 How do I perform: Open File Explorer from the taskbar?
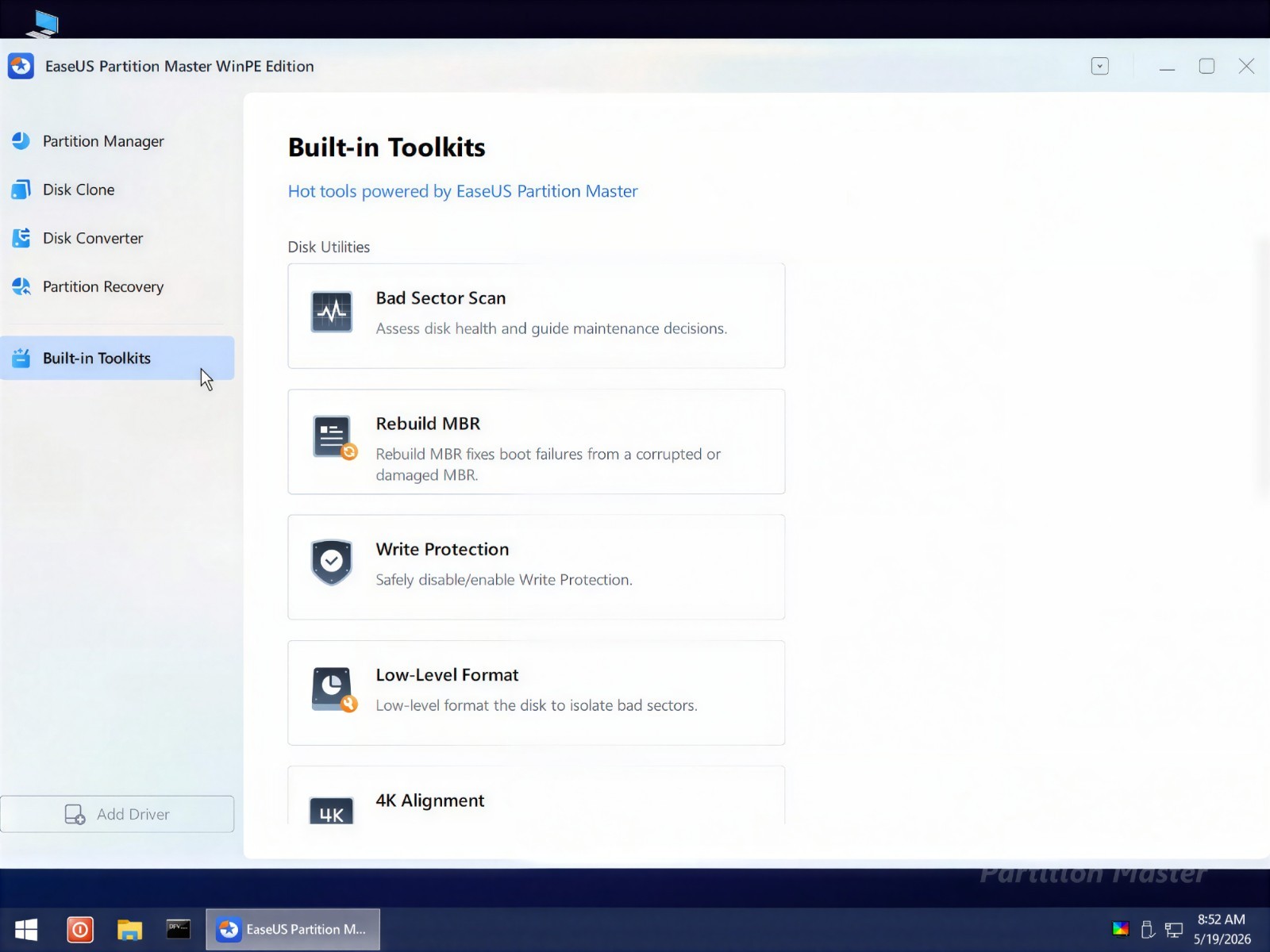[x=129, y=929]
